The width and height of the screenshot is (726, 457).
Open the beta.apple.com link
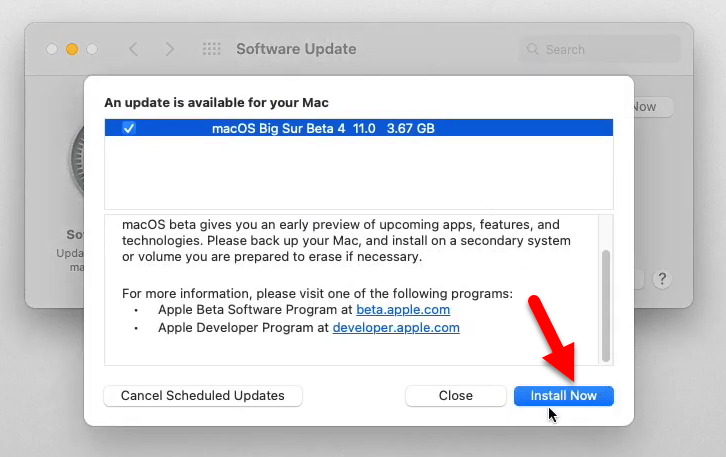(x=403, y=309)
